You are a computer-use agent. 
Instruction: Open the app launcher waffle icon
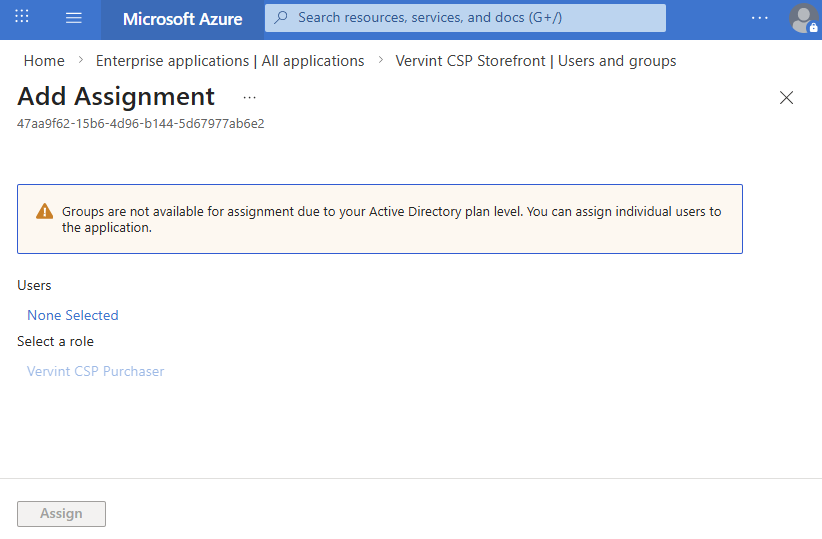[21, 16]
